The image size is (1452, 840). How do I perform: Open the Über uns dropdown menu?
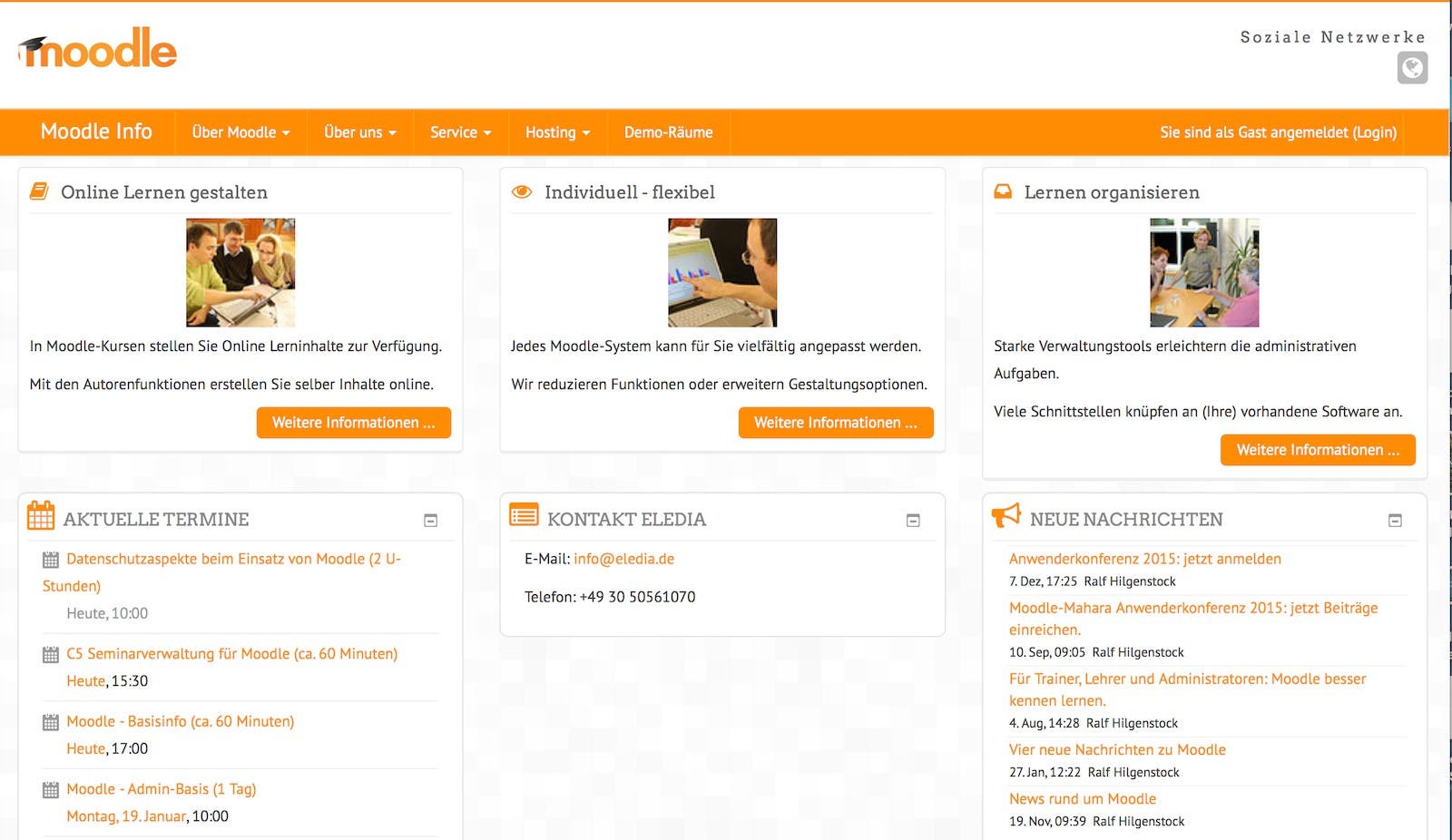coord(360,132)
